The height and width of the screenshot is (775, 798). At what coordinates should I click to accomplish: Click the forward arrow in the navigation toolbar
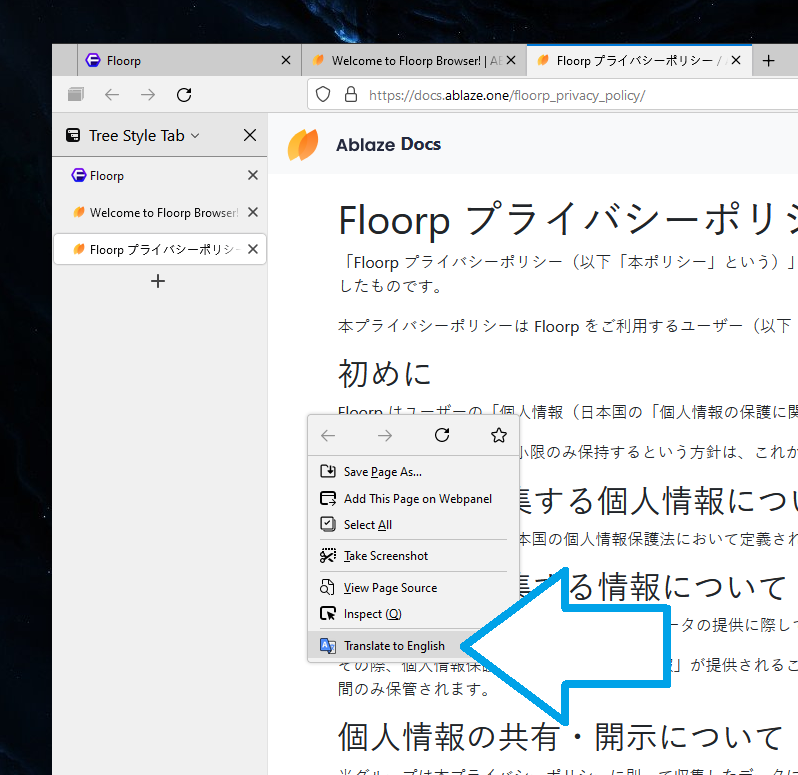(148, 95)
